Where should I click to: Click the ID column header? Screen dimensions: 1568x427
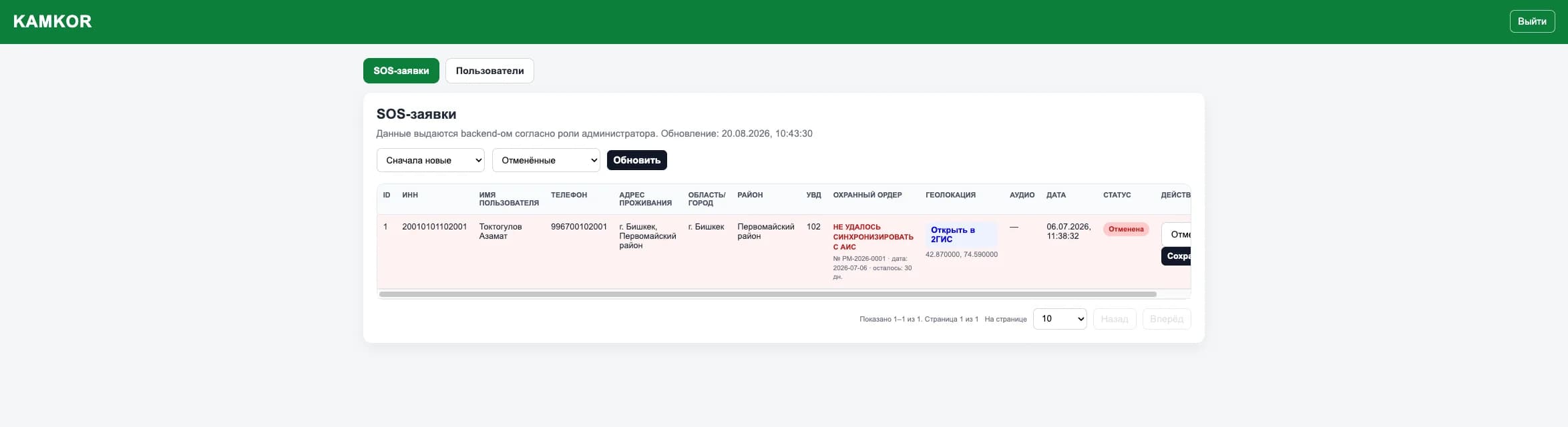(387, 195)
